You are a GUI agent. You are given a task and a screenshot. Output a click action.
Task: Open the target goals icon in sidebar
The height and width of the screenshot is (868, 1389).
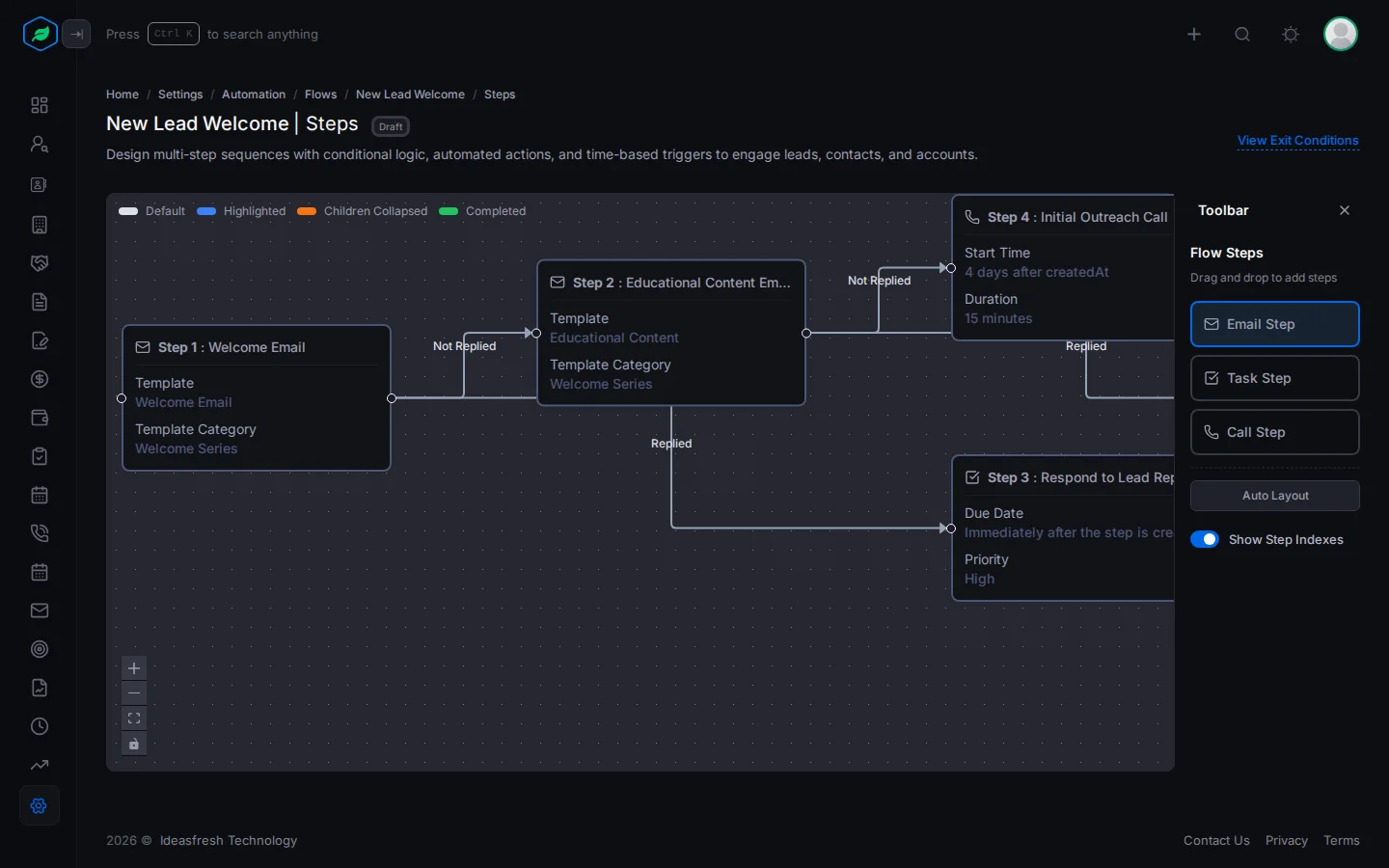(40, 649)
